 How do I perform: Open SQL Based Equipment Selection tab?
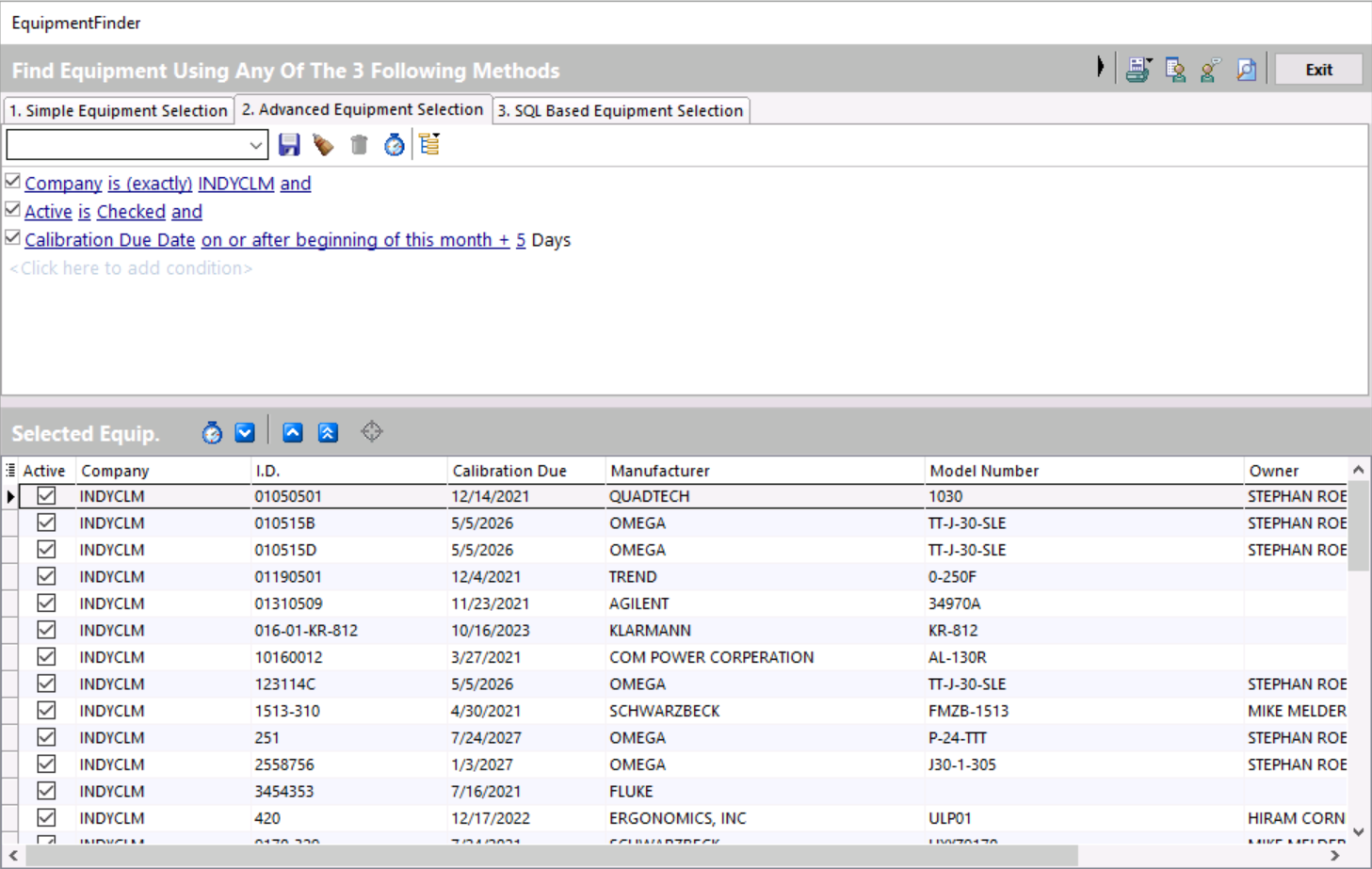tap(621, 110)
